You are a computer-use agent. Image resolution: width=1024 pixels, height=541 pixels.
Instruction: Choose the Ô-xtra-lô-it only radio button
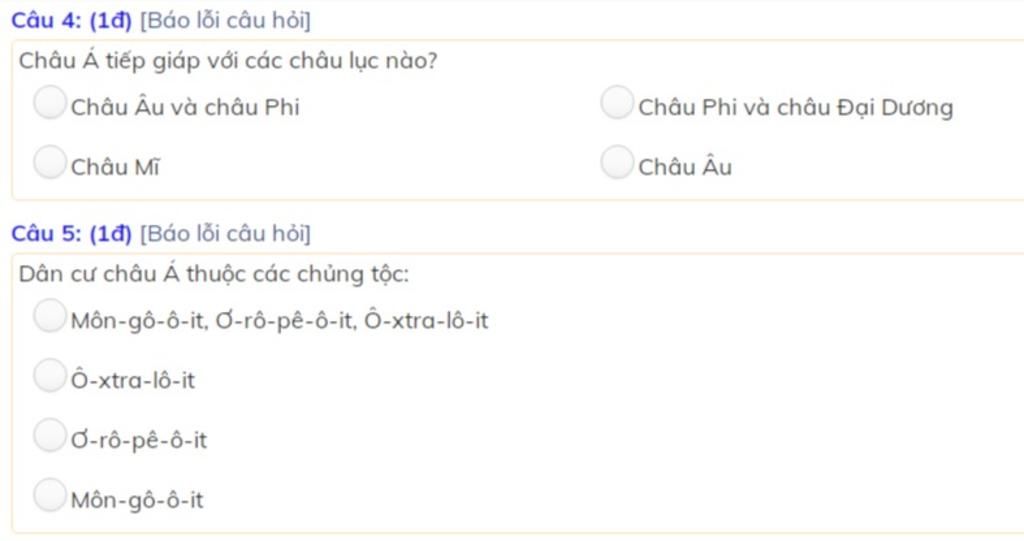(x=50, y=375)
